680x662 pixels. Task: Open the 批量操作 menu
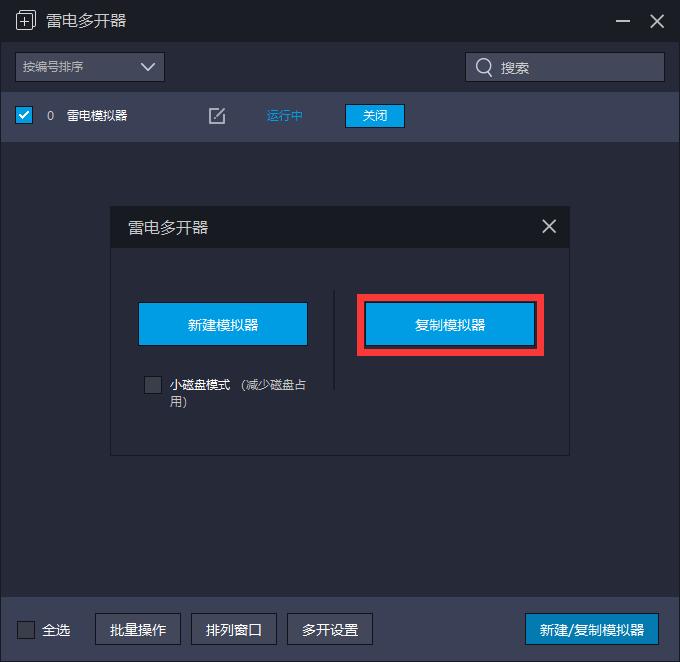pos(138,629)
